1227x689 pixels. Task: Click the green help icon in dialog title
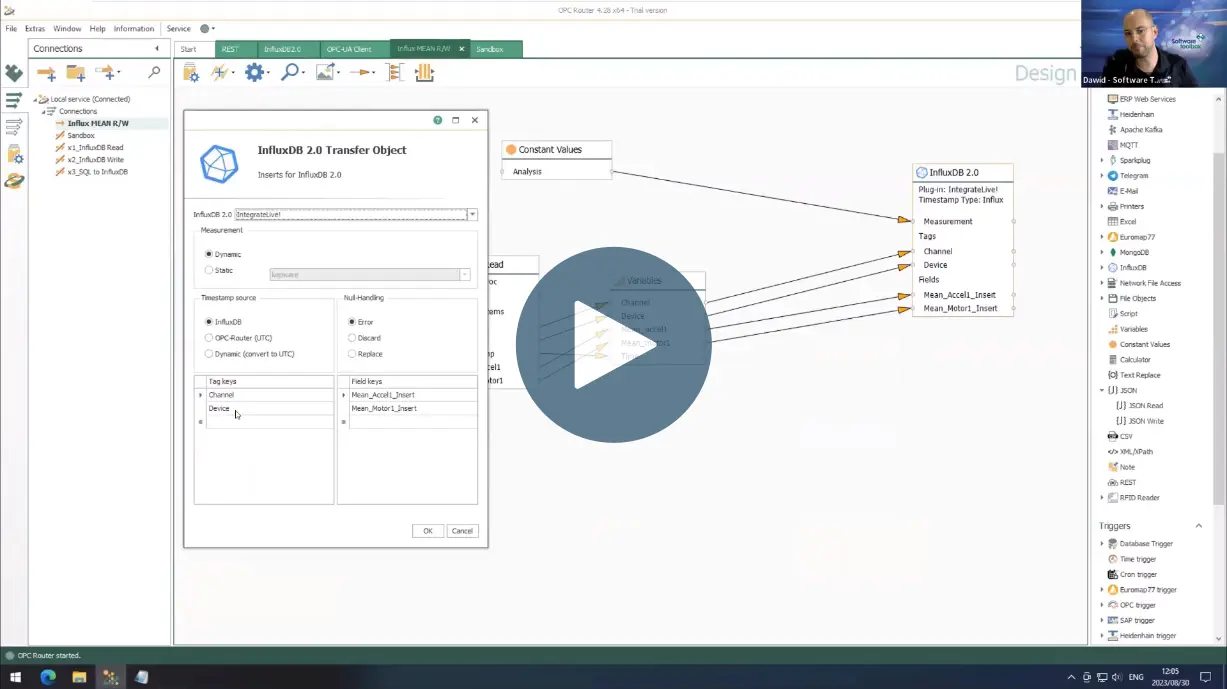(438, 120)
